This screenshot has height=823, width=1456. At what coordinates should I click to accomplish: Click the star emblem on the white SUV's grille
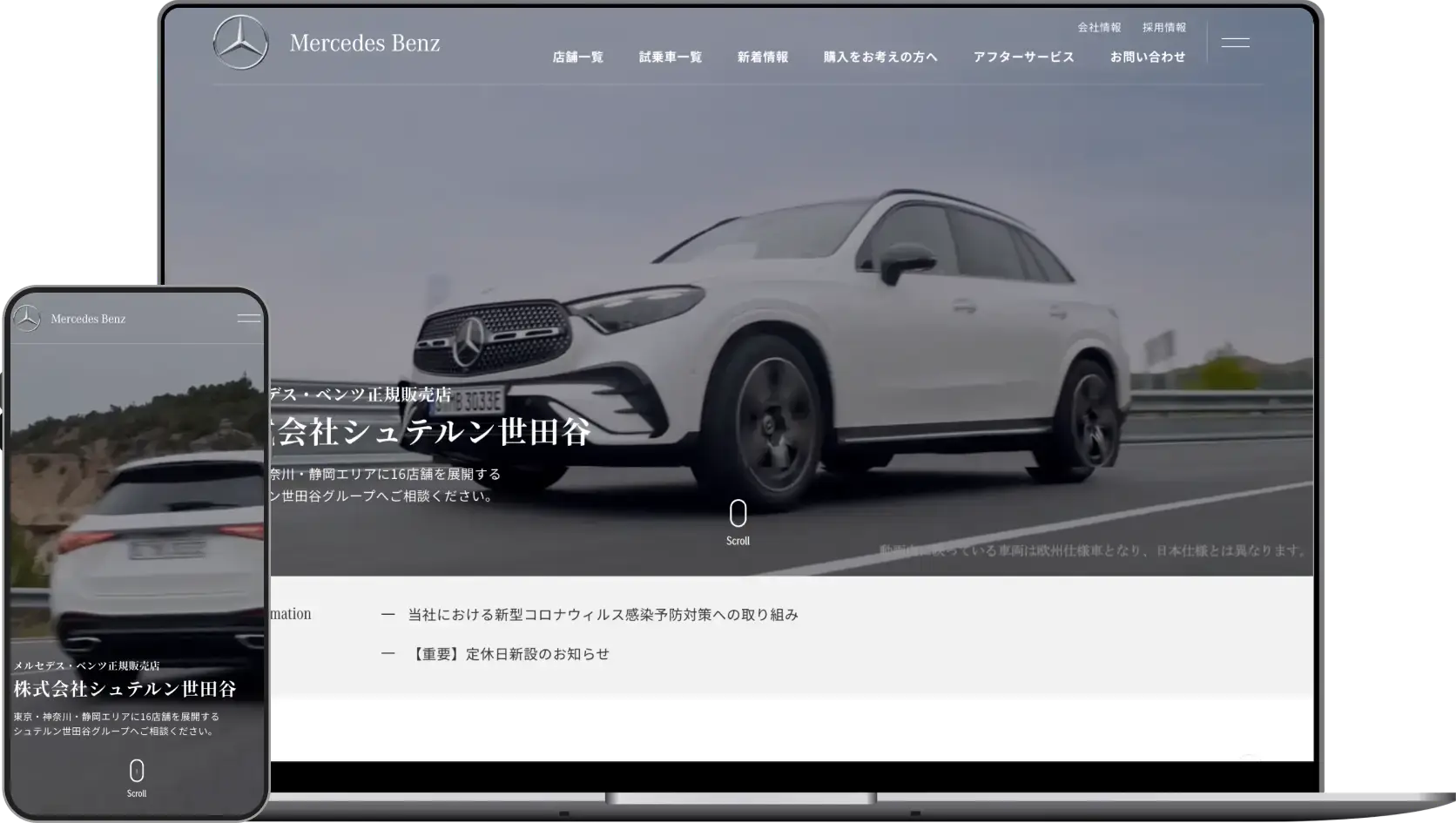pyautogui.click(x=469, y=341)
